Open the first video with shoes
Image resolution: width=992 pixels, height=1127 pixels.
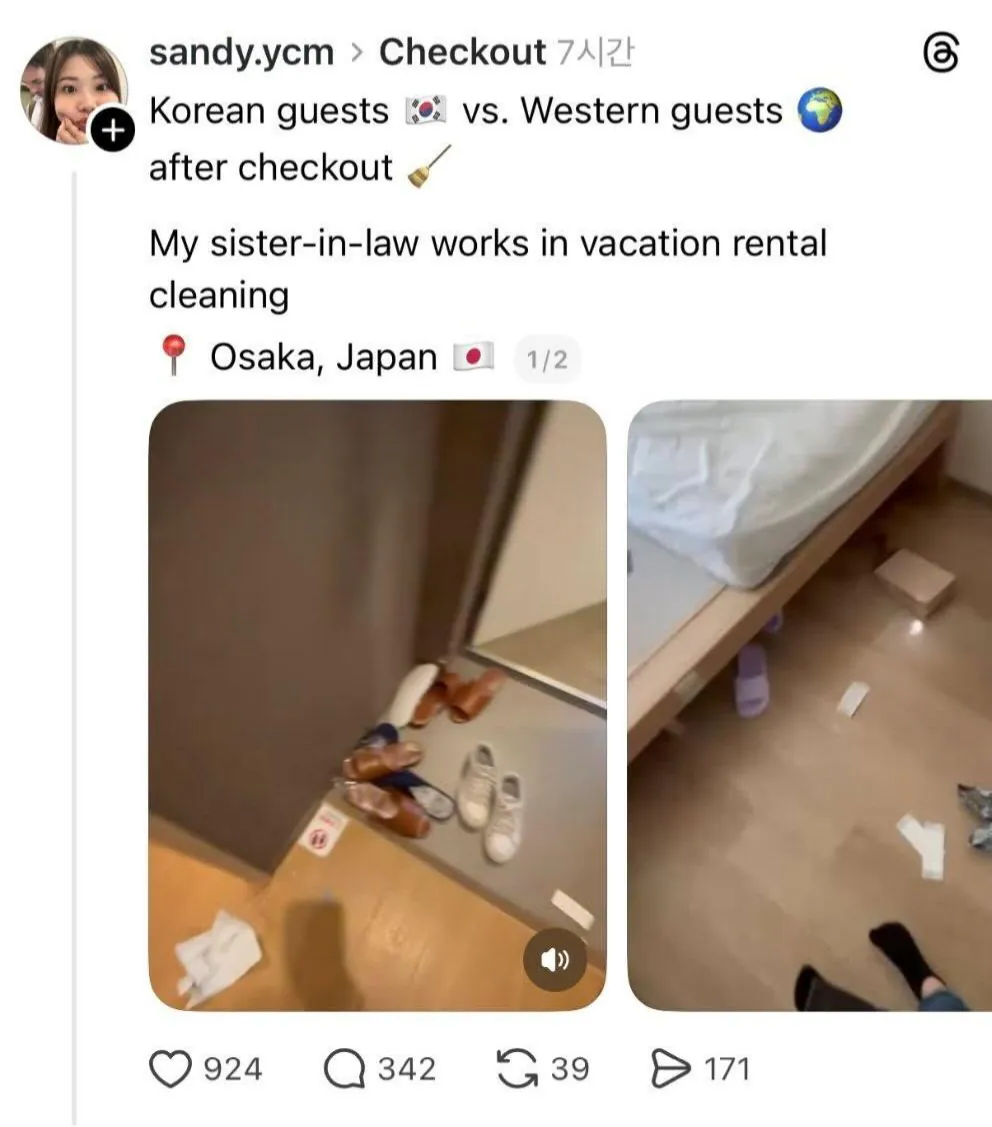click(x=377, y=706)
